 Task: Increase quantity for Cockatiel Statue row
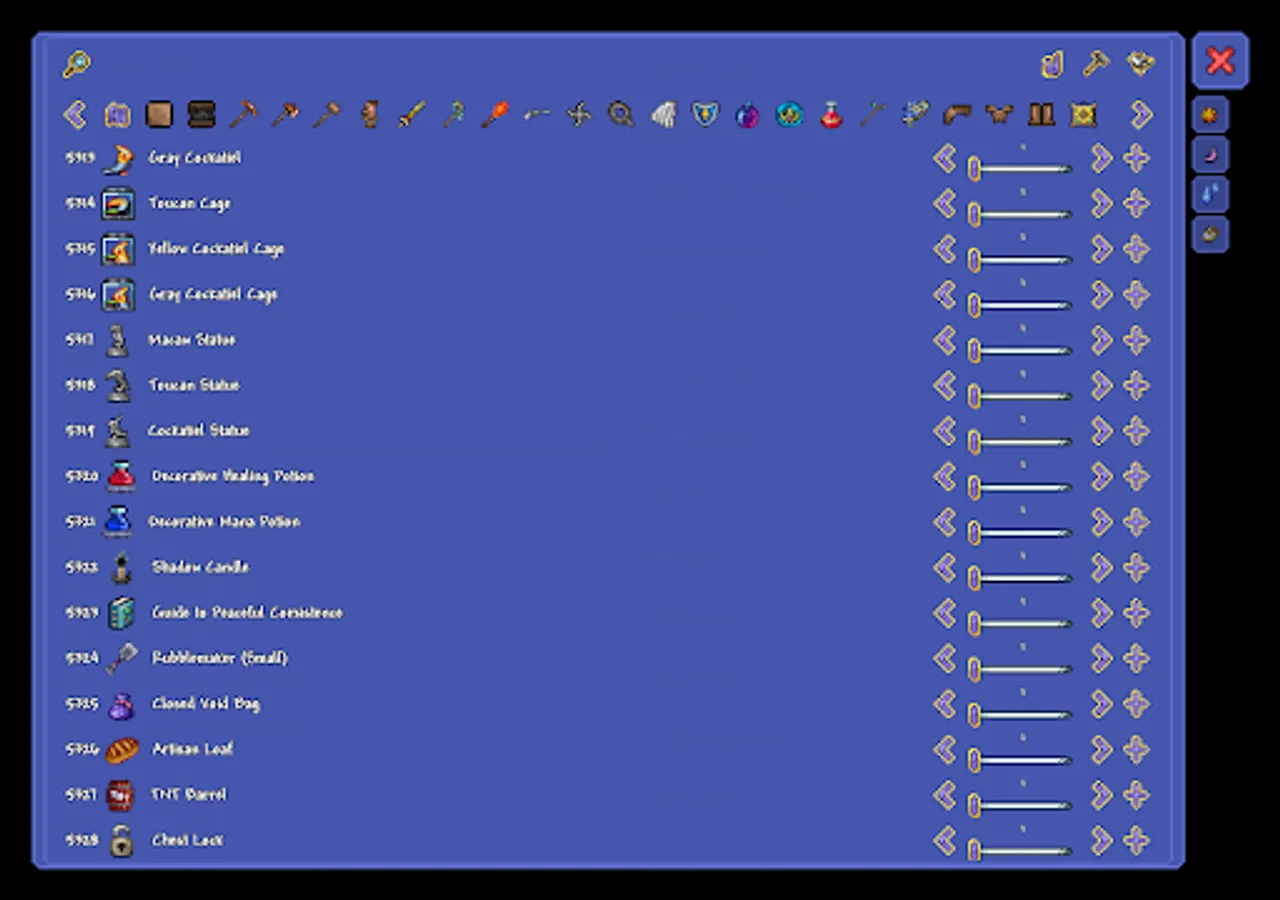point(1101,431)
